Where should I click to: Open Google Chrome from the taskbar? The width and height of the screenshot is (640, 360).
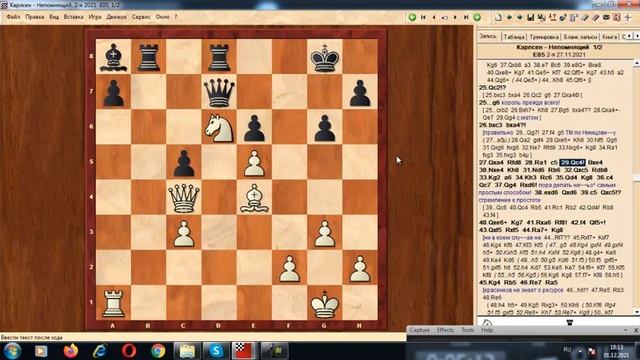158,351
